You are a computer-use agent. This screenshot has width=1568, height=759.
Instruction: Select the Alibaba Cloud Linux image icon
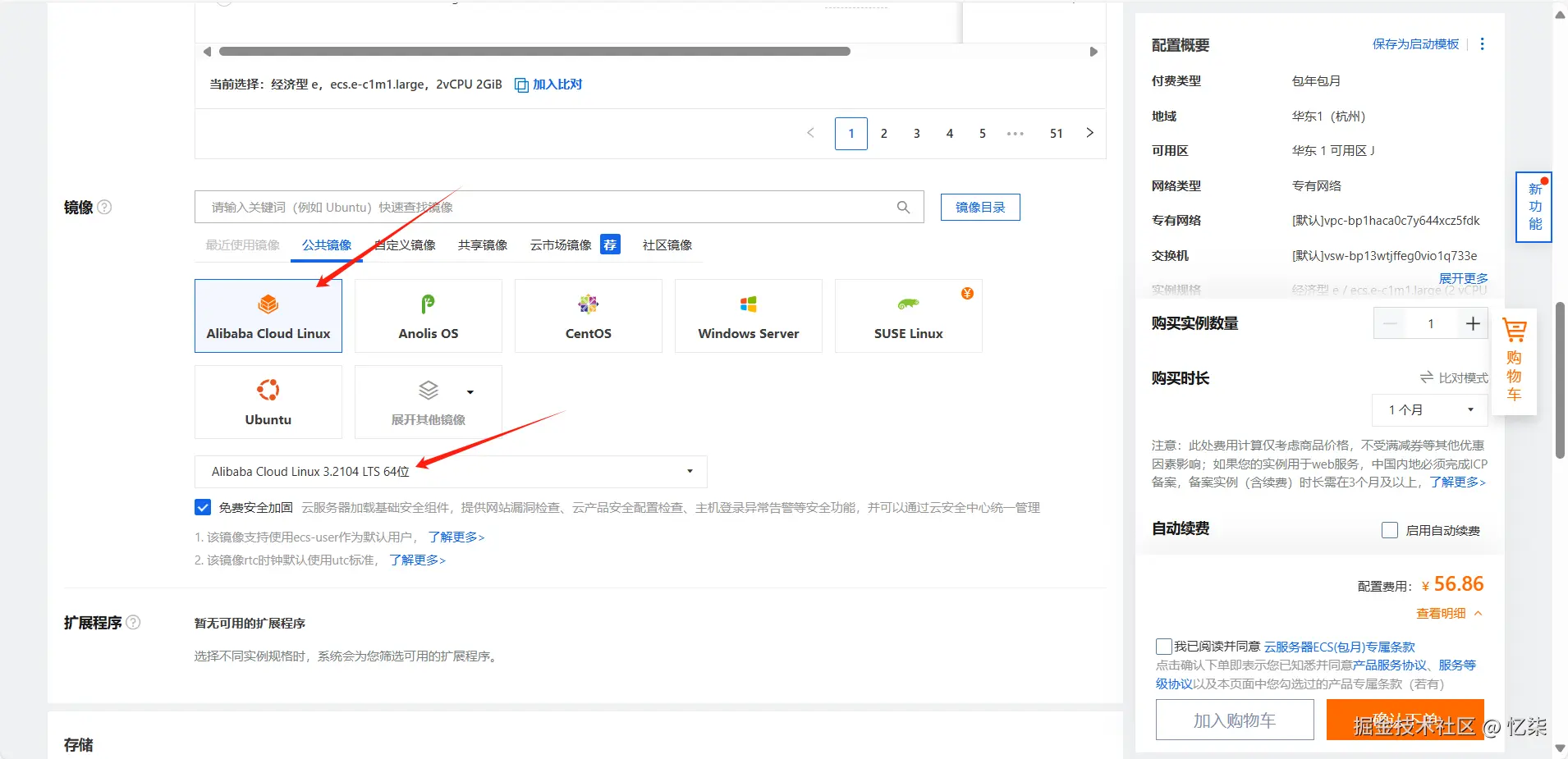point(268,304)
